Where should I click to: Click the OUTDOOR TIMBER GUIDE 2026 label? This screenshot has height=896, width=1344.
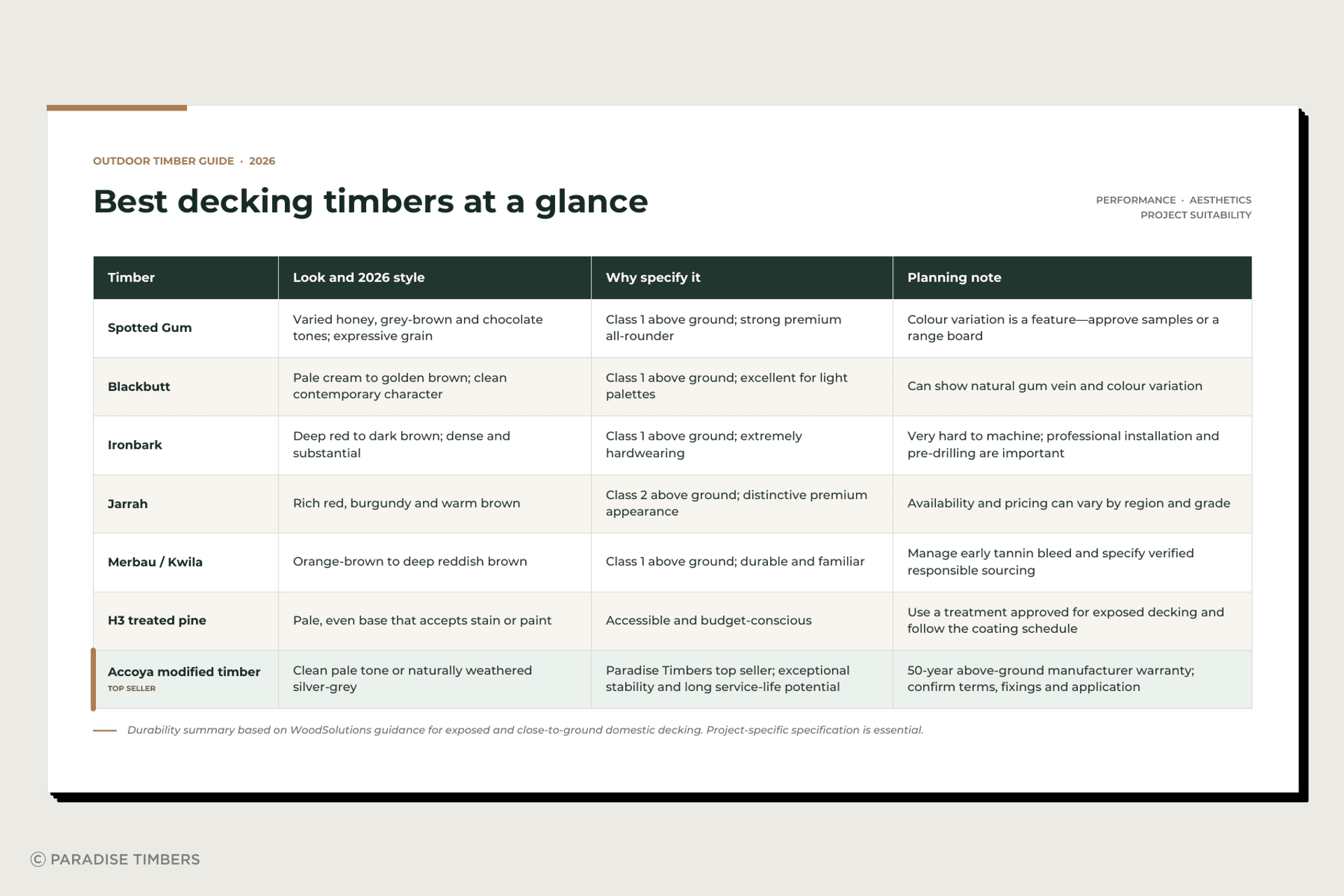coord(184,161)
